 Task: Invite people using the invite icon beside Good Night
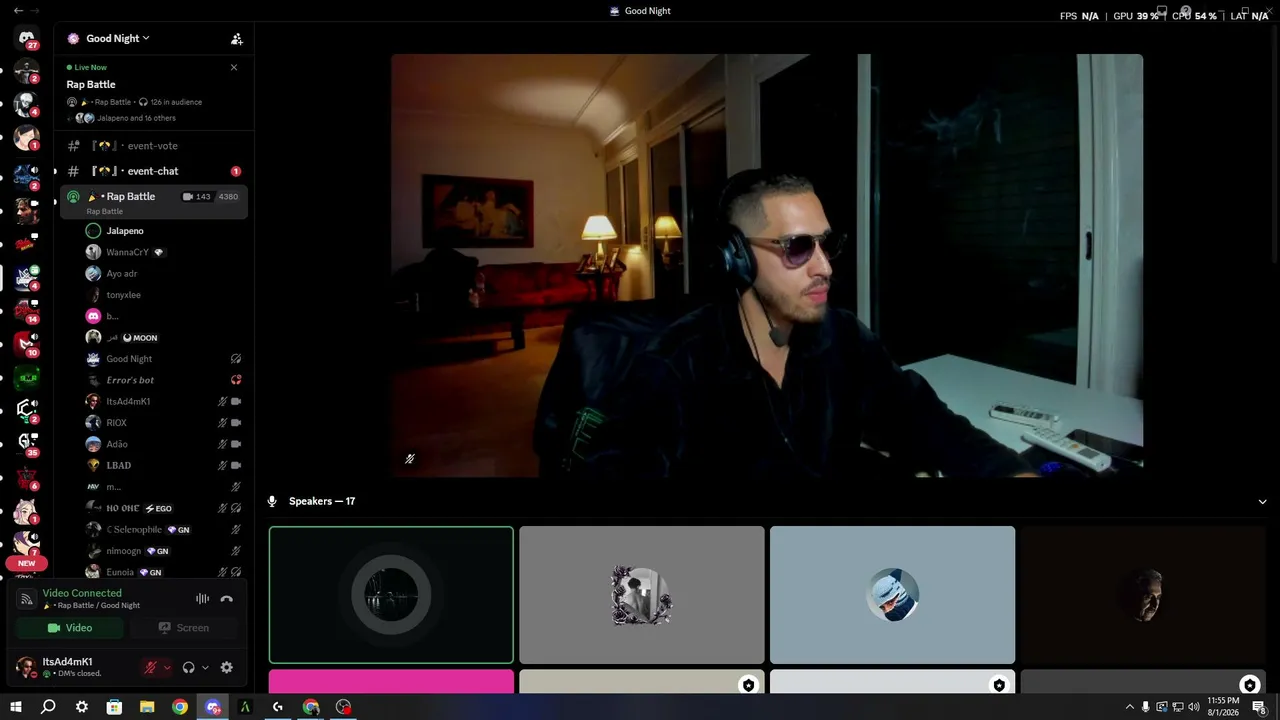pyautogui.click(x=237, y=39)
